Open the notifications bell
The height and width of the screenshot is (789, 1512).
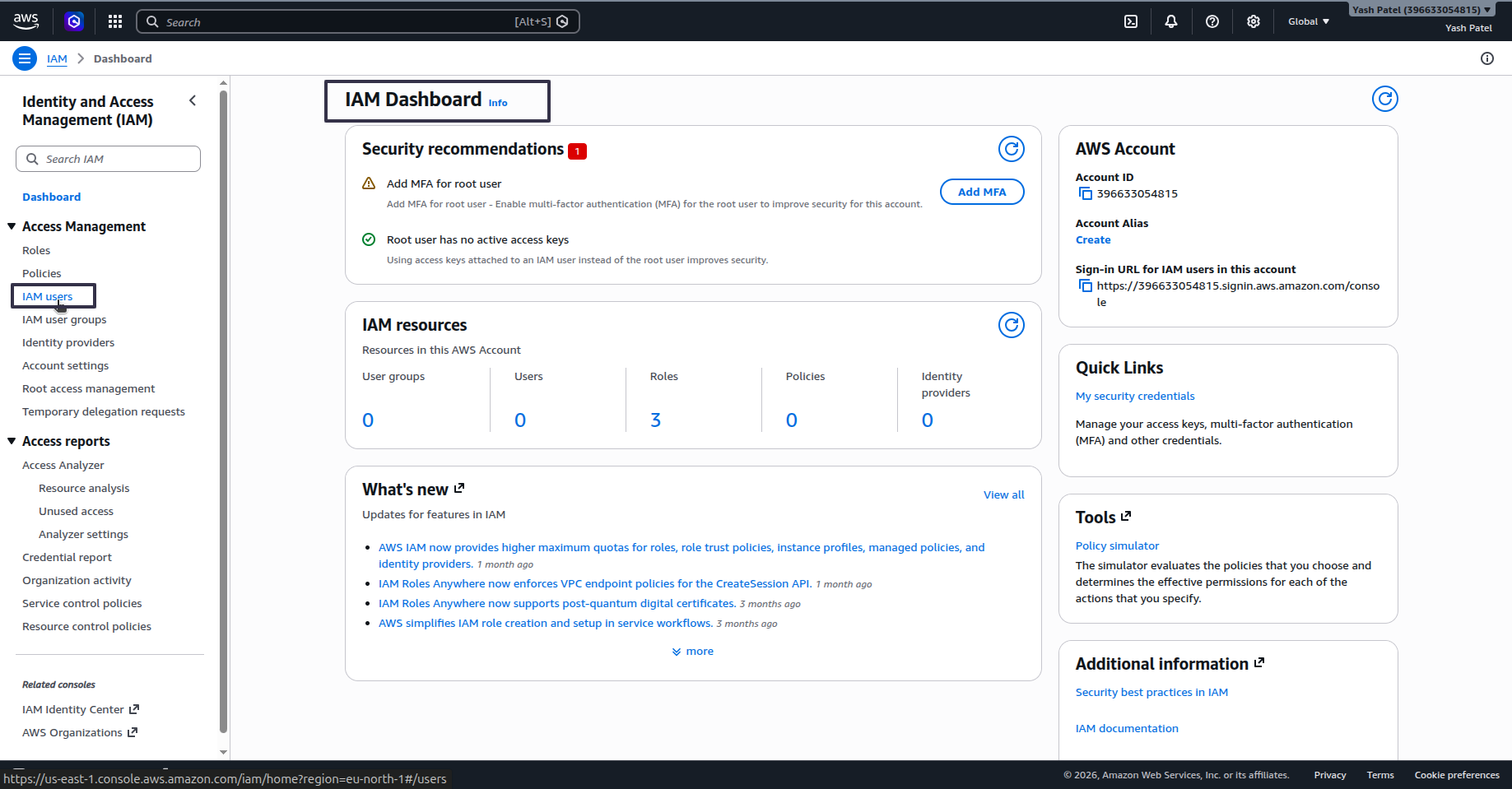click(x=1171, y=21)
